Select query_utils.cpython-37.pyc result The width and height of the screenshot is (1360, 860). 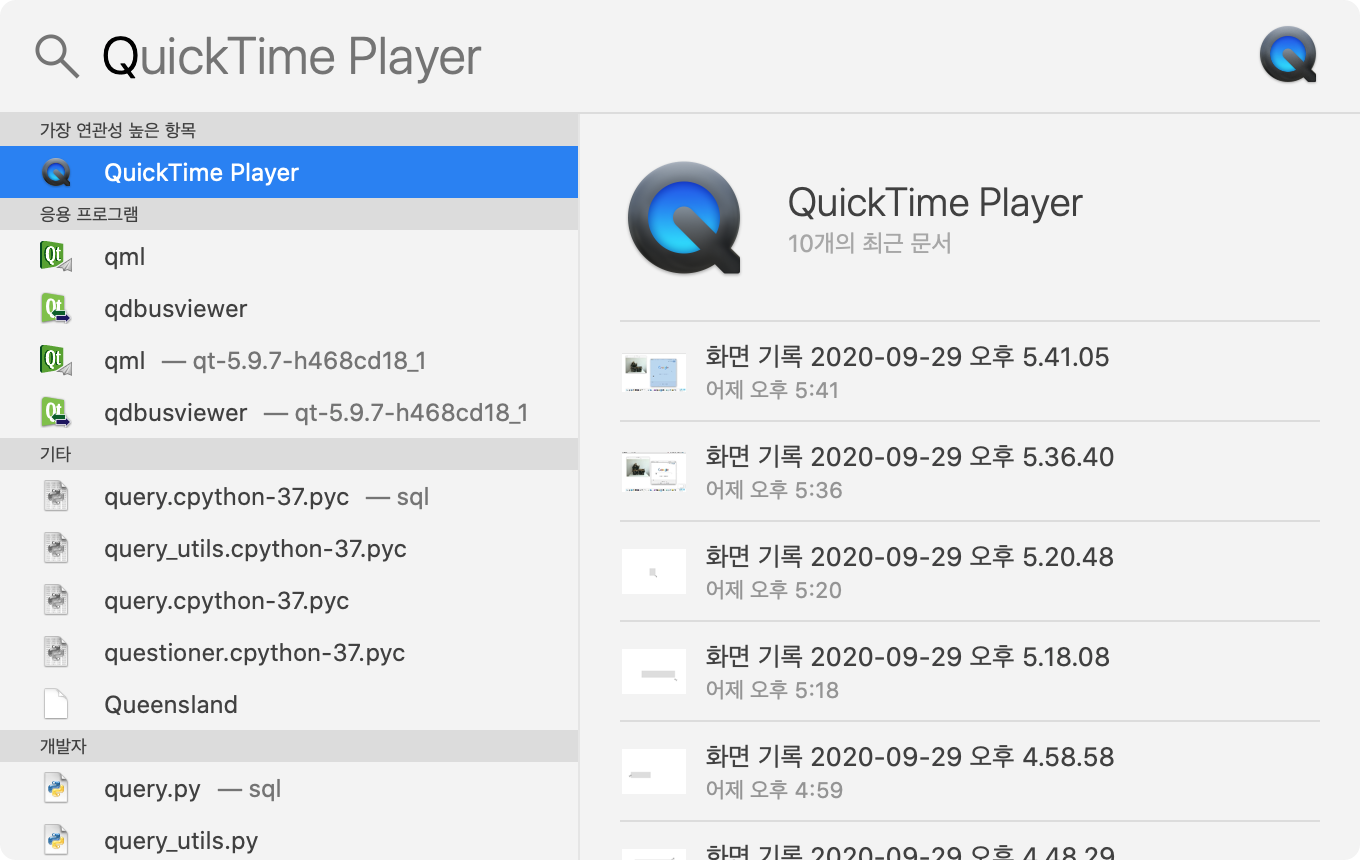(289, 548)
